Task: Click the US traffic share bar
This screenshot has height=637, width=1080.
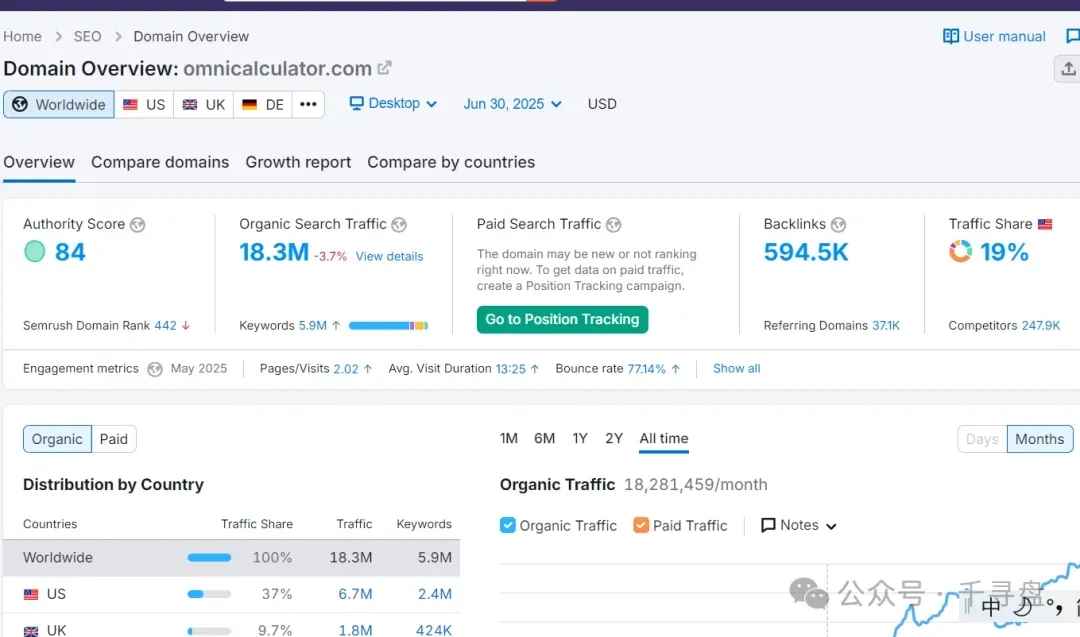Action: 209,594
